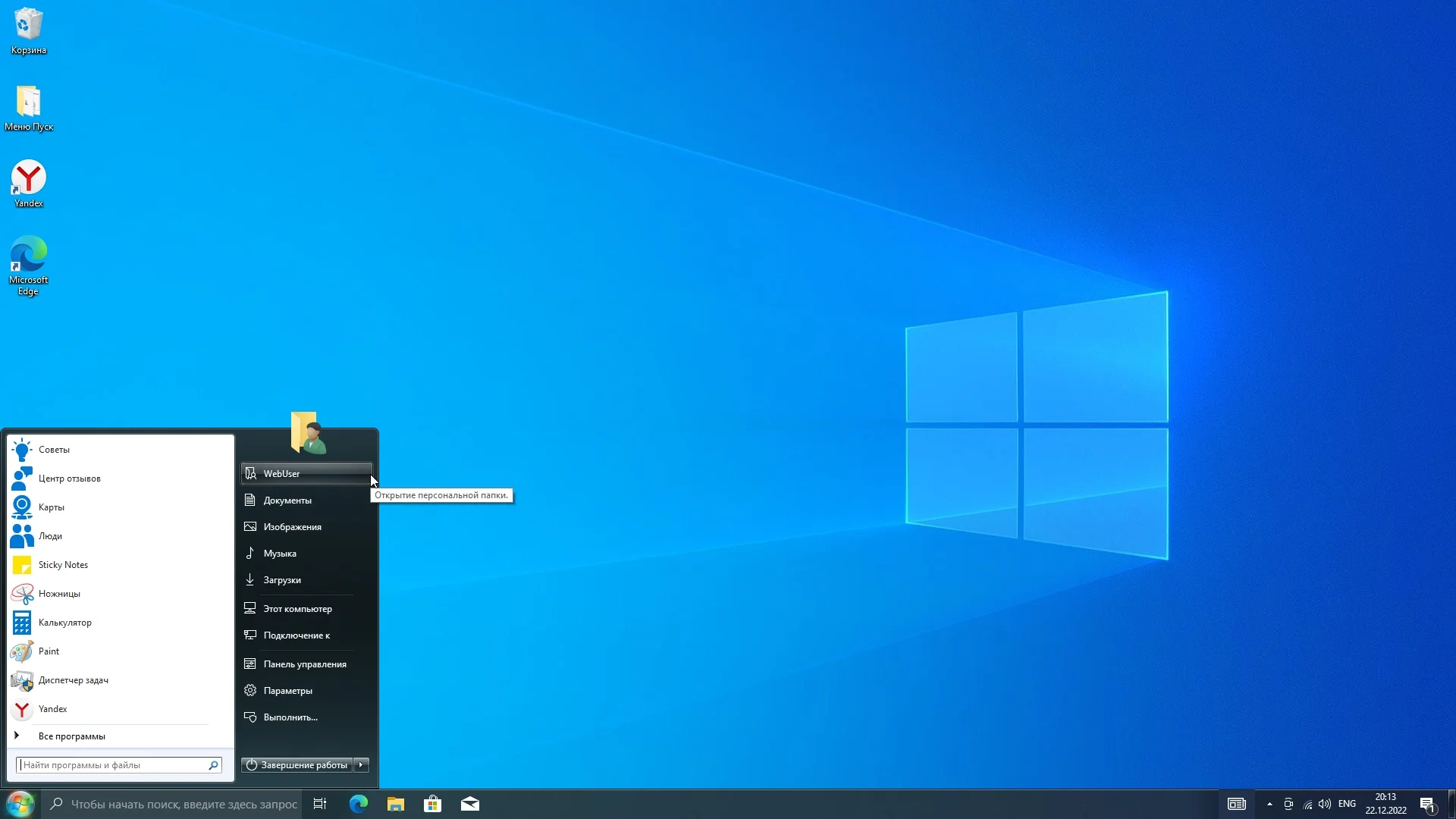The height and width of the screenshot is (819, 1456).
Task: Open Диспетчер задач entry
Action: click(73, 680)
